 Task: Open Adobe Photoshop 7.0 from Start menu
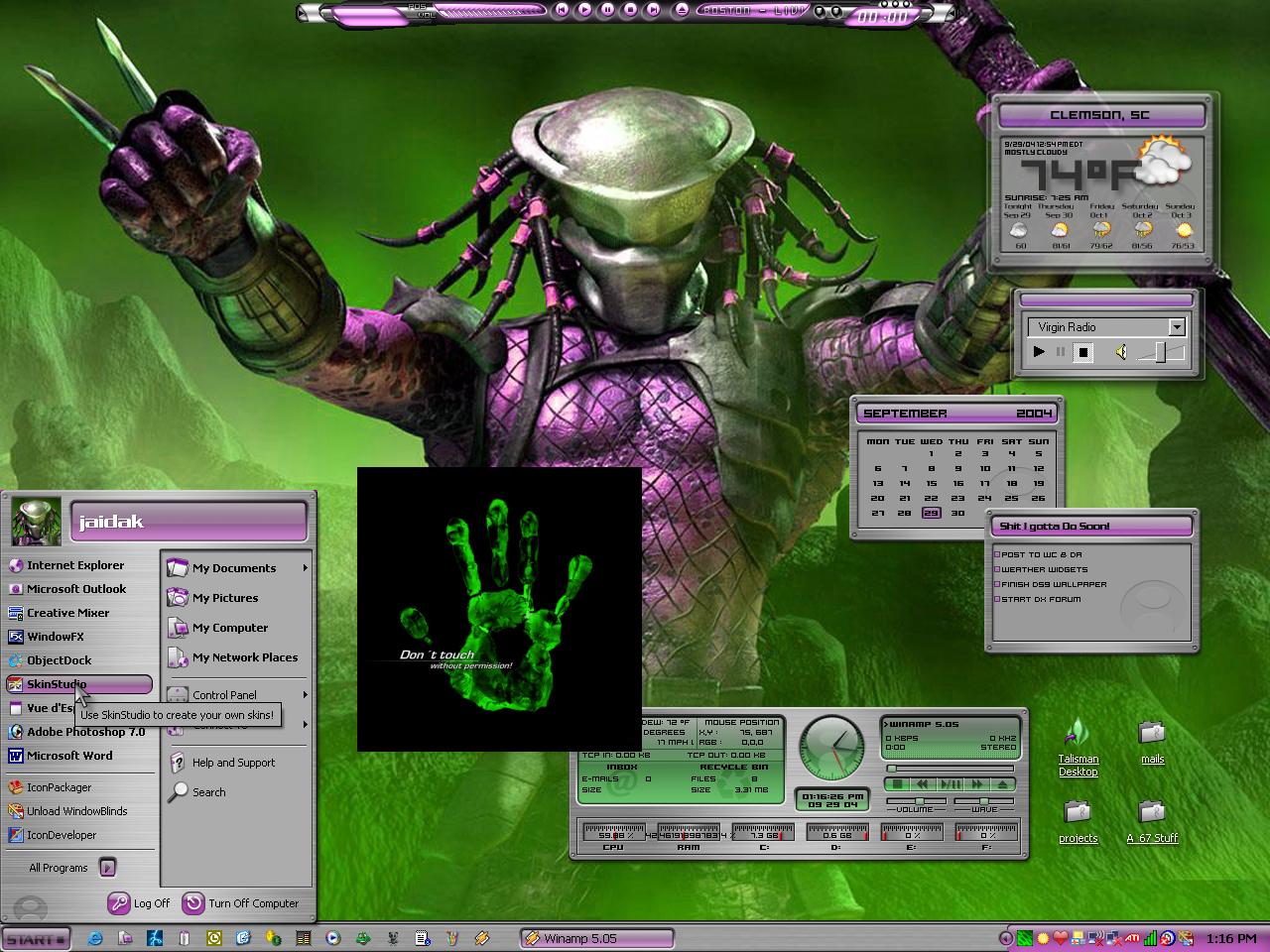(76, 732)
